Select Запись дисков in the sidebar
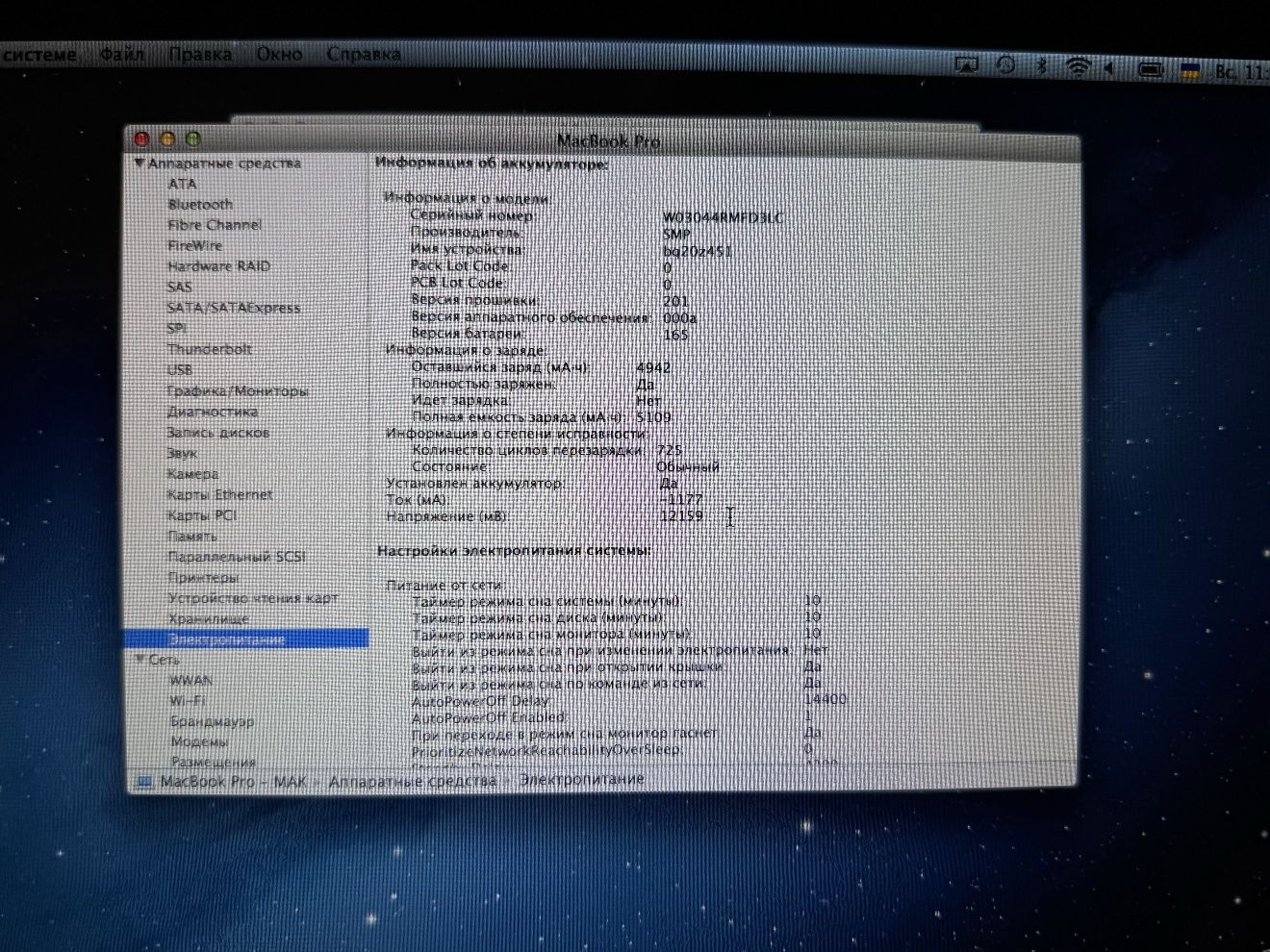1270x952 pixels. (x=218, y=433)
